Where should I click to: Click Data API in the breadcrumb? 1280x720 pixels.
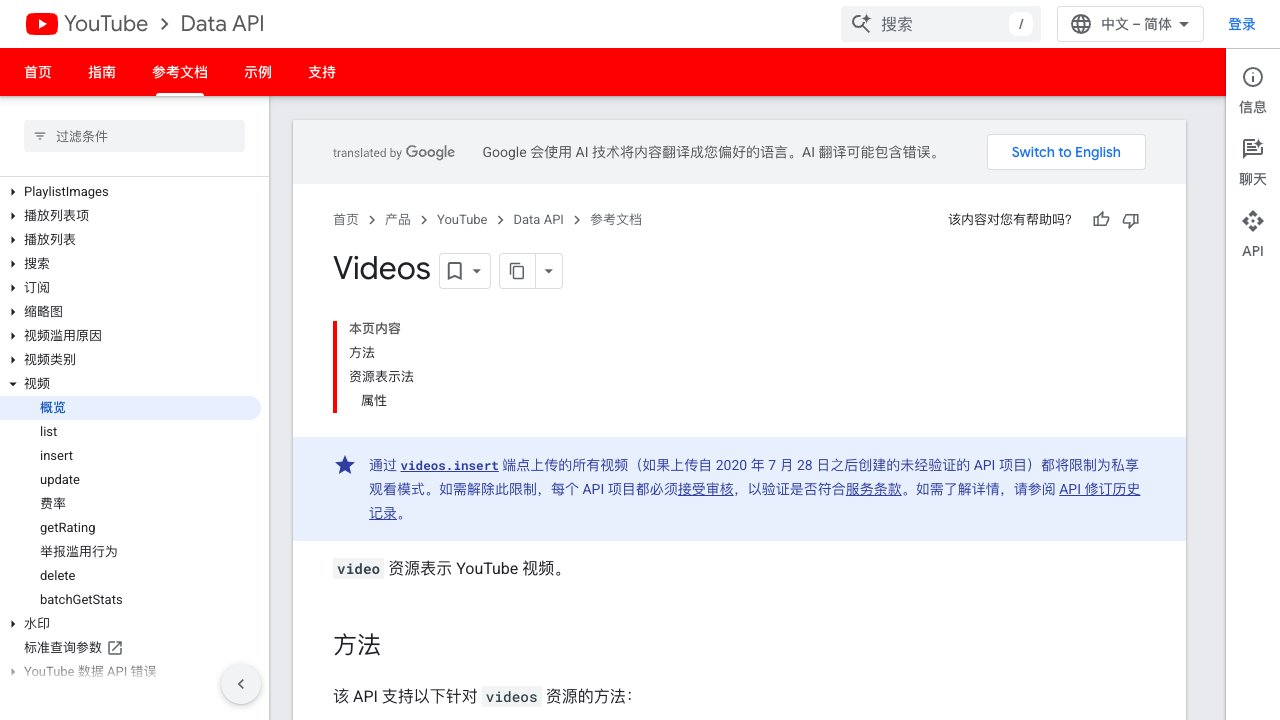539,220
